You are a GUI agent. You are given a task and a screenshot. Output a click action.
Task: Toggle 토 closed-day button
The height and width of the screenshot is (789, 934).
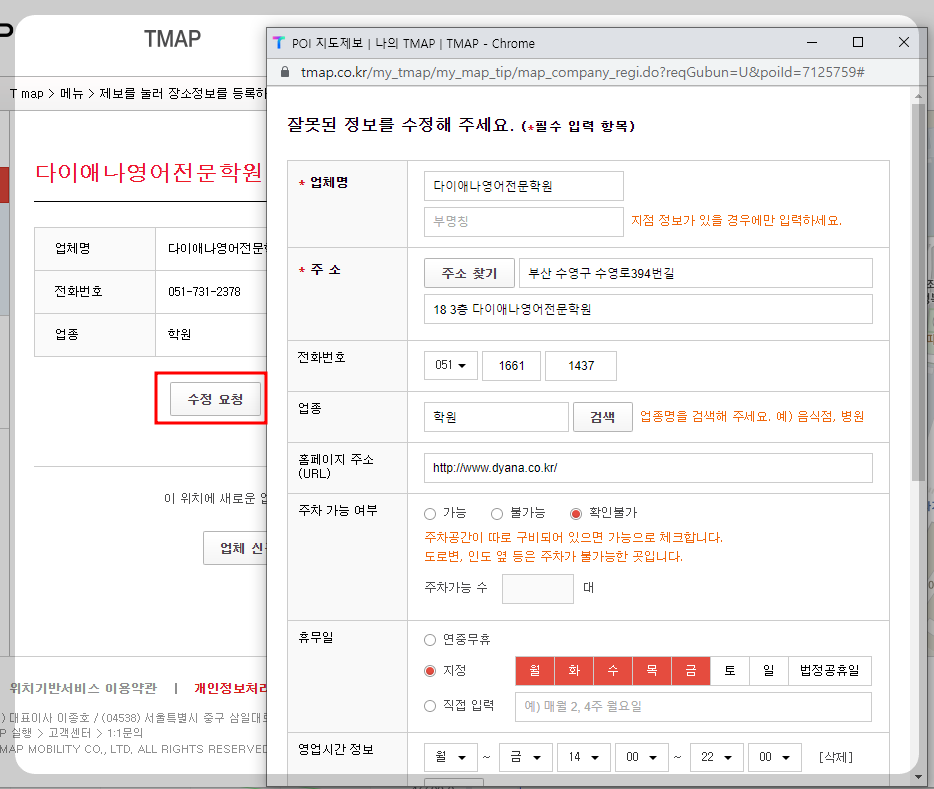(x=730, y=671)
